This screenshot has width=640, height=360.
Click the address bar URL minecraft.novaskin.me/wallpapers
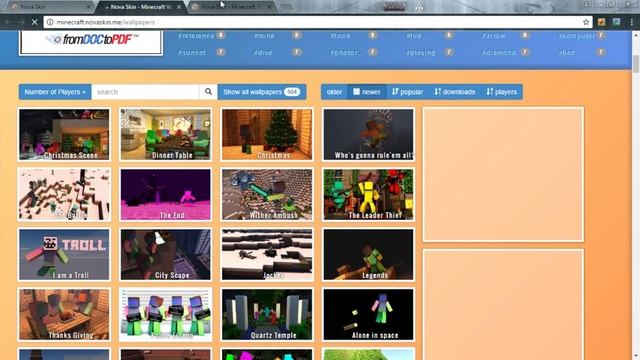click(106, 22)
